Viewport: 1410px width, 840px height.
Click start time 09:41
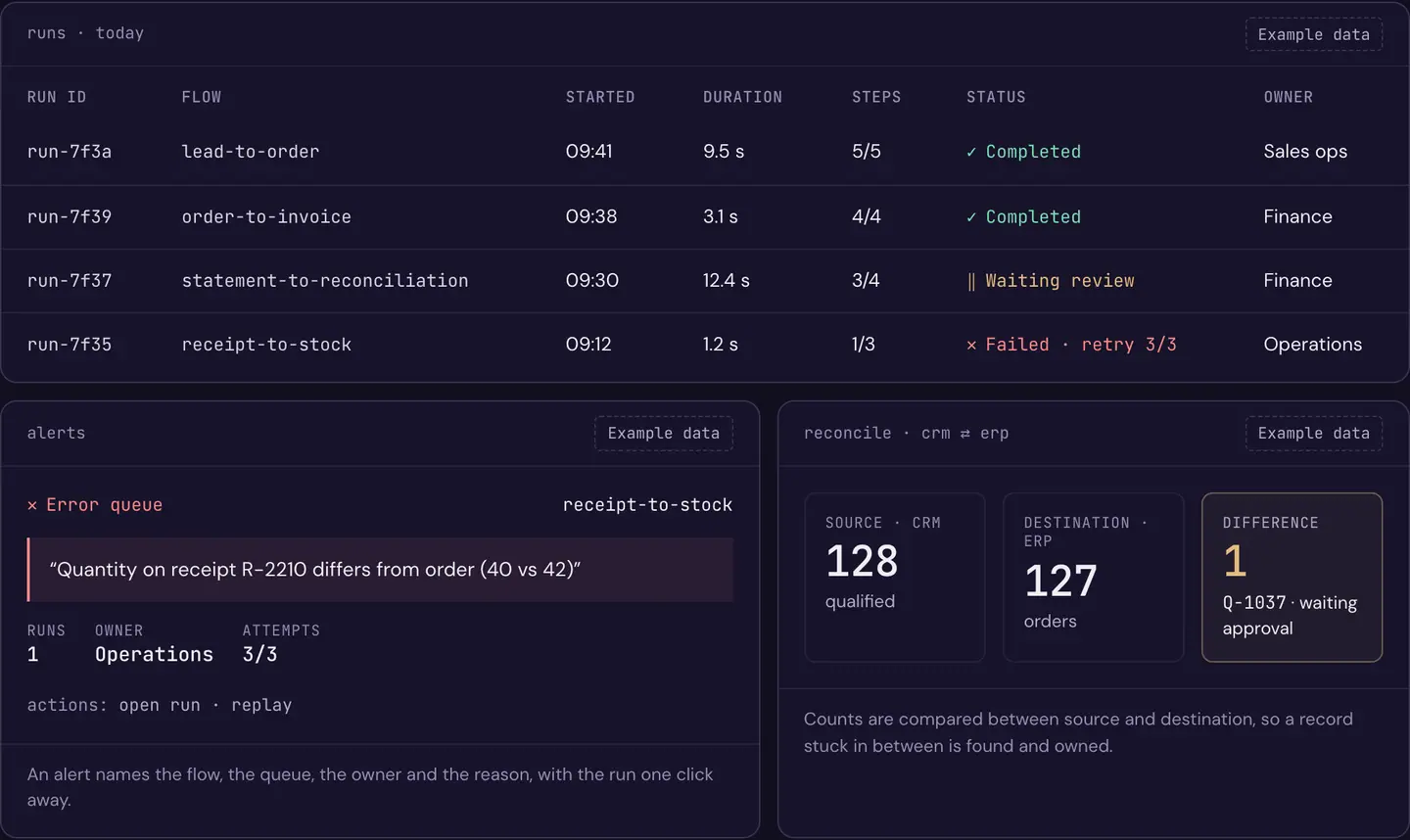[x=589, y=152]
